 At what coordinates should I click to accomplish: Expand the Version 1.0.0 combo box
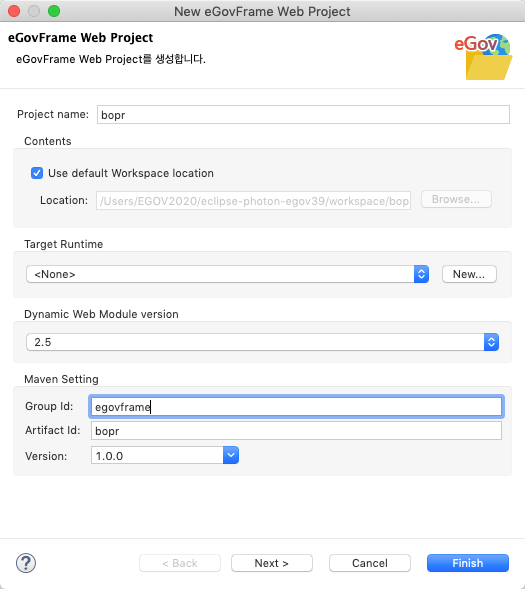pos(165,455)
